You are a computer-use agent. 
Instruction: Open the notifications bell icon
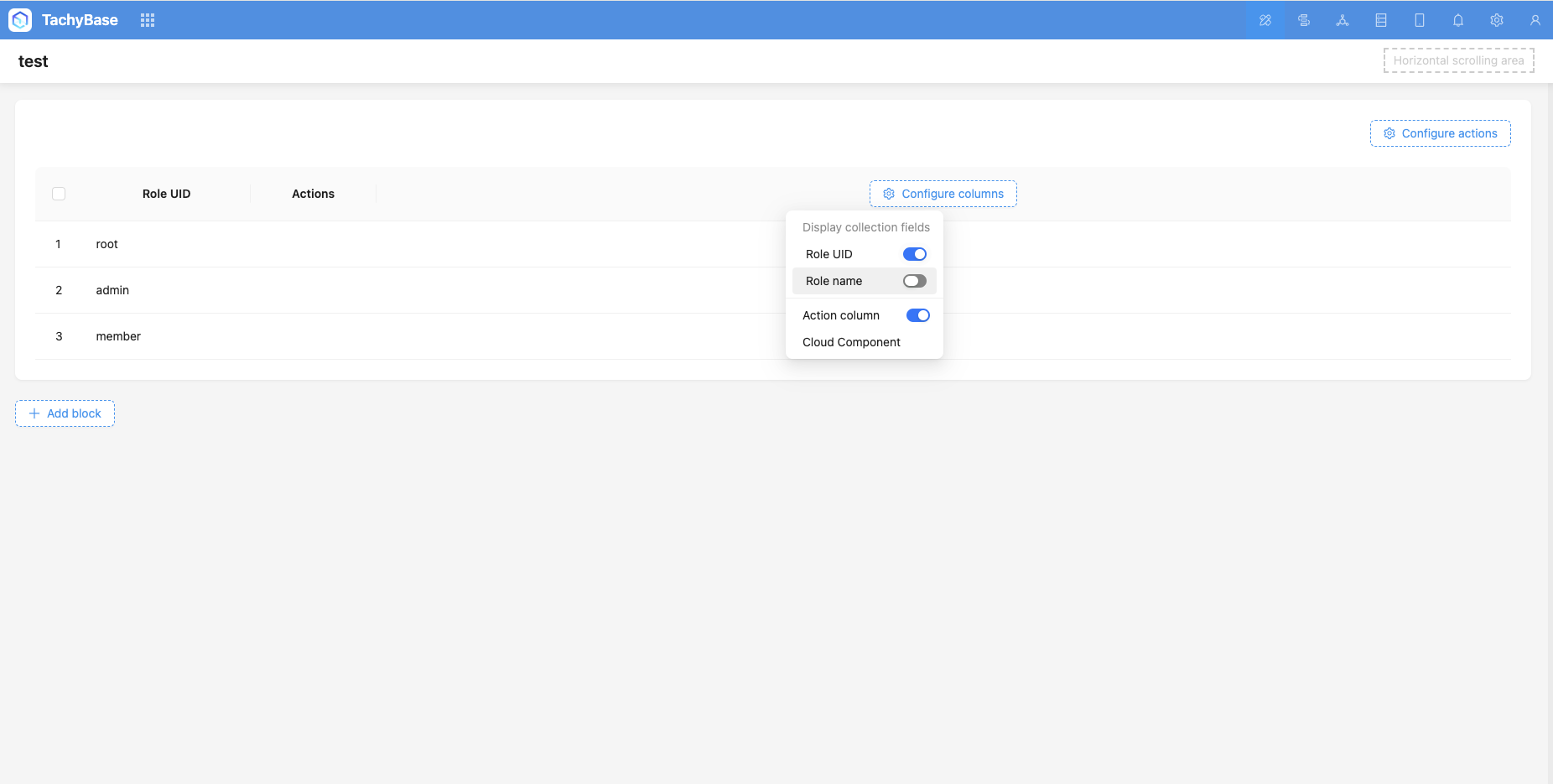click(1458, 20)
